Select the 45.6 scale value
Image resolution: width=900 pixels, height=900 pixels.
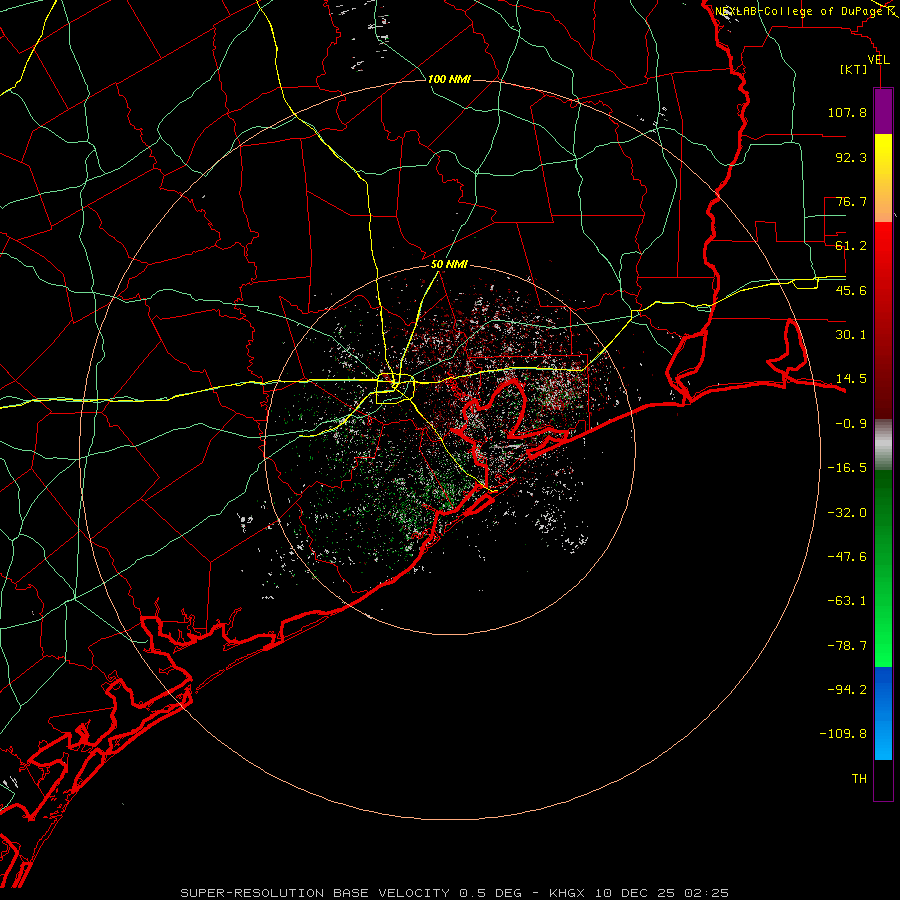pos(851,290)
